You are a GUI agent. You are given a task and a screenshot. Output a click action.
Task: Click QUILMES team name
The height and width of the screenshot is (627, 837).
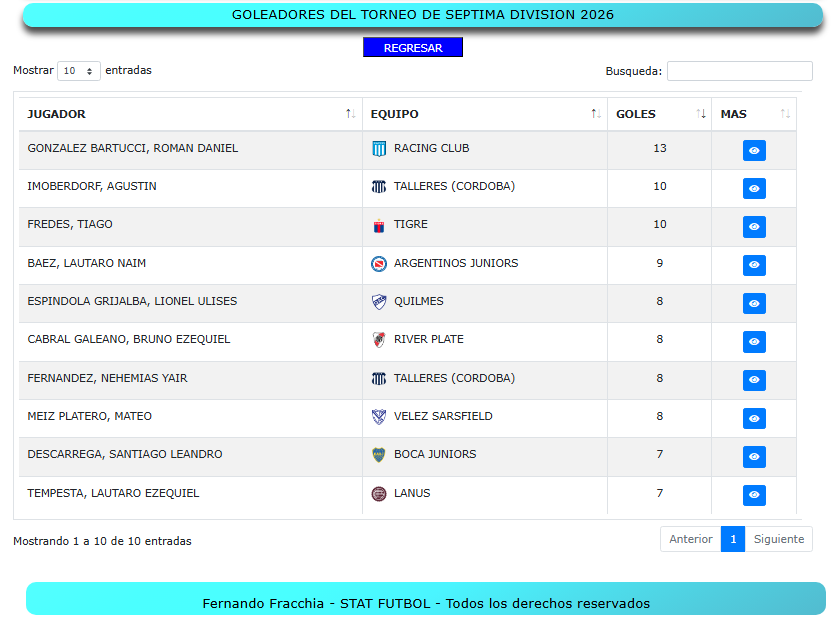point(418,301)
